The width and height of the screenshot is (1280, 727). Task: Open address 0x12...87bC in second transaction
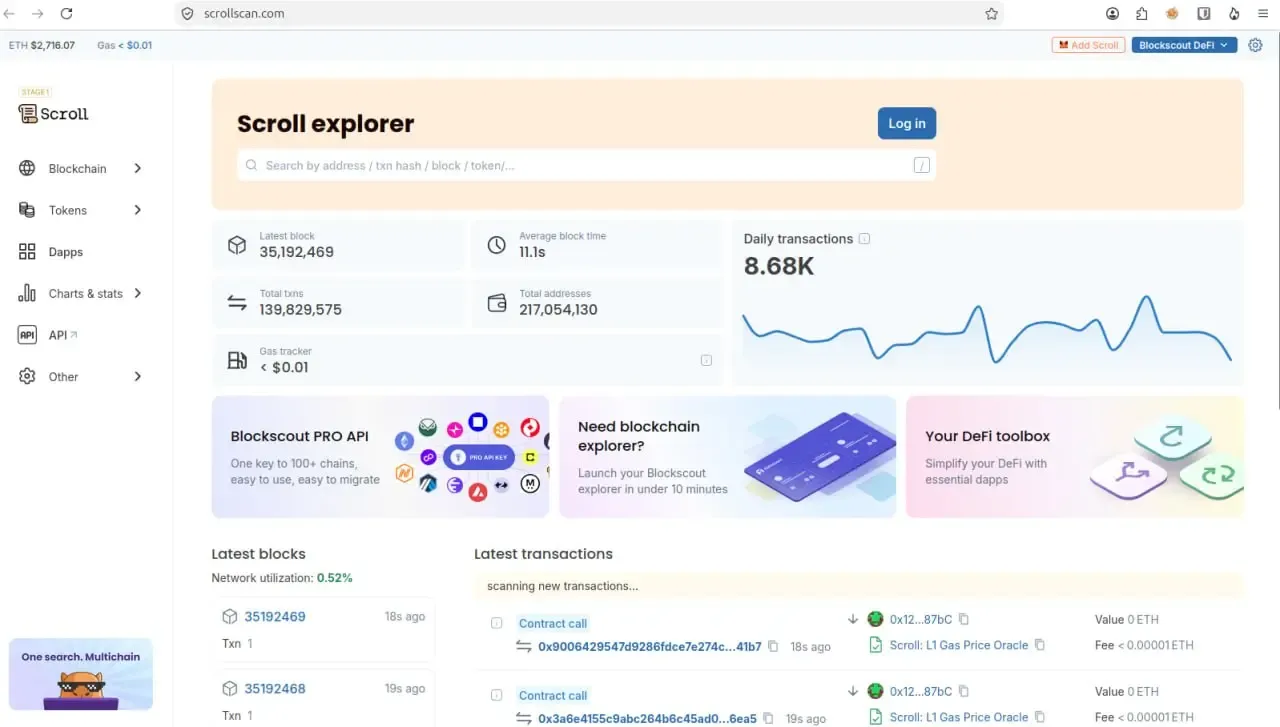pos(921,691)
